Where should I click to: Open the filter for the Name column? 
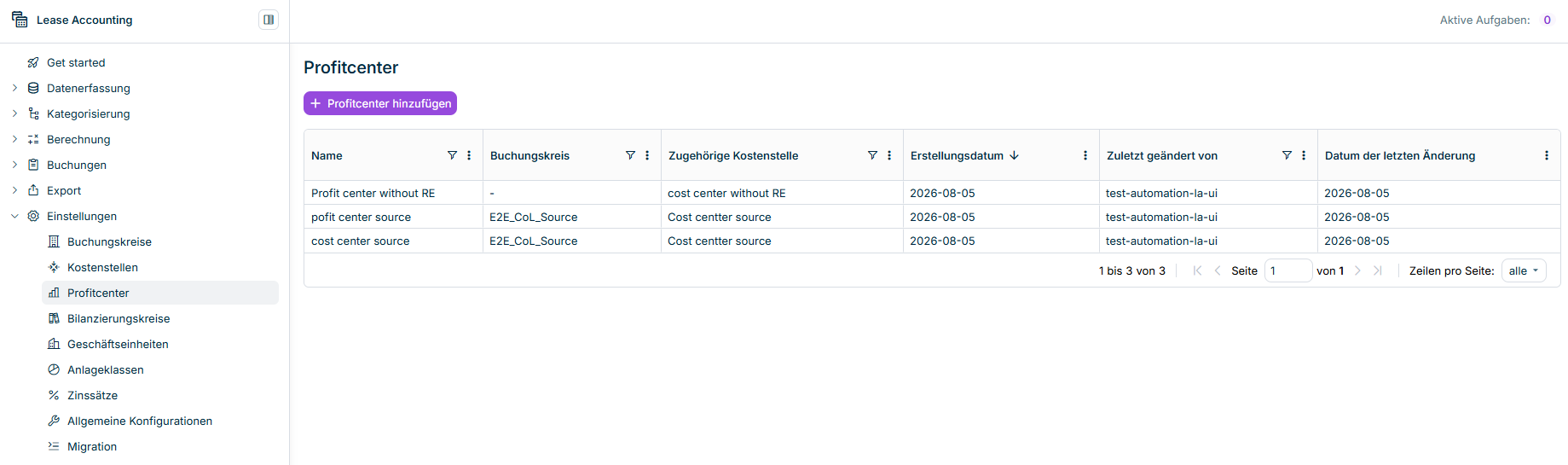click(x=453, y=155)
